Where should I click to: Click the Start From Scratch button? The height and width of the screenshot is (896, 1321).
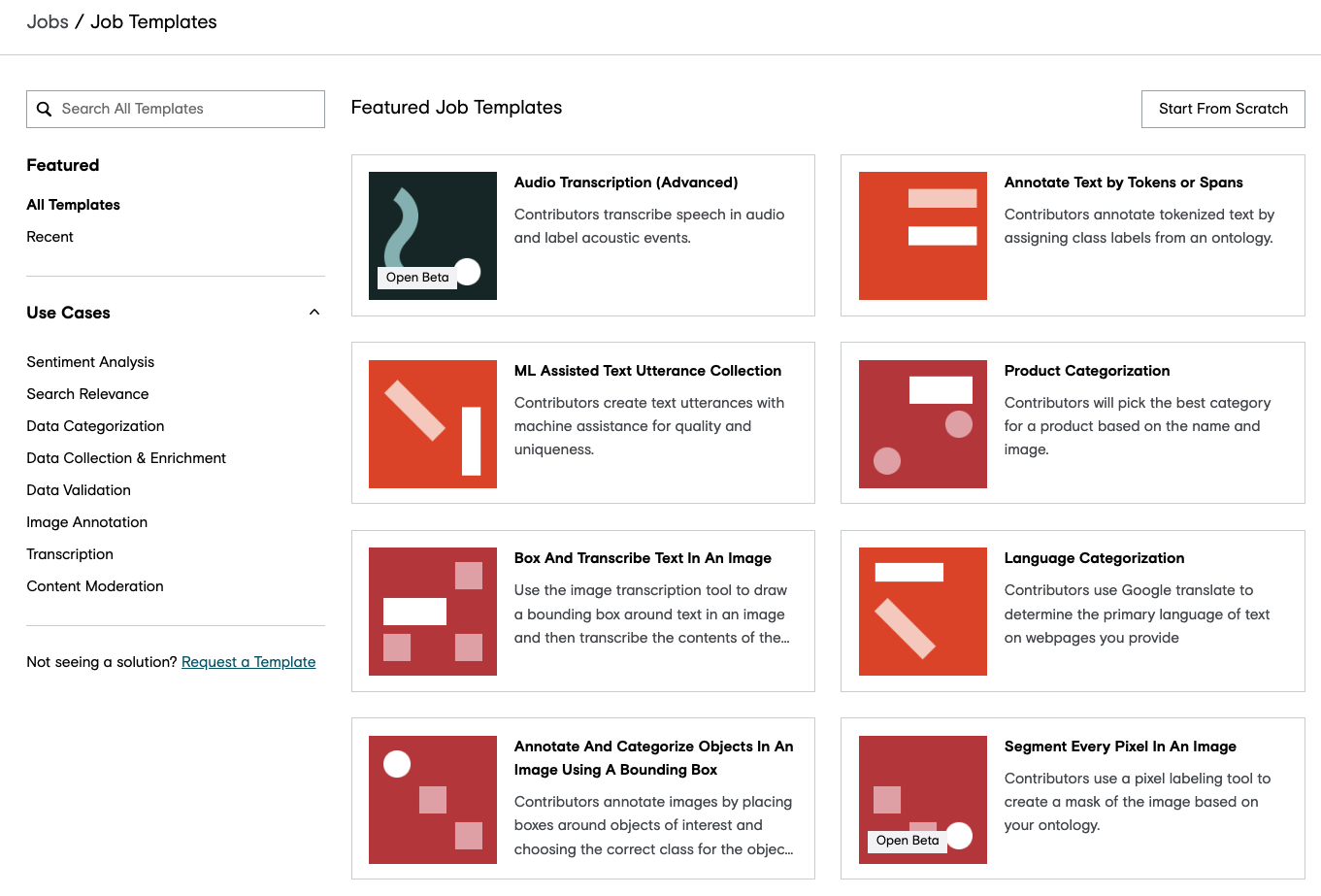point(1223,109)
